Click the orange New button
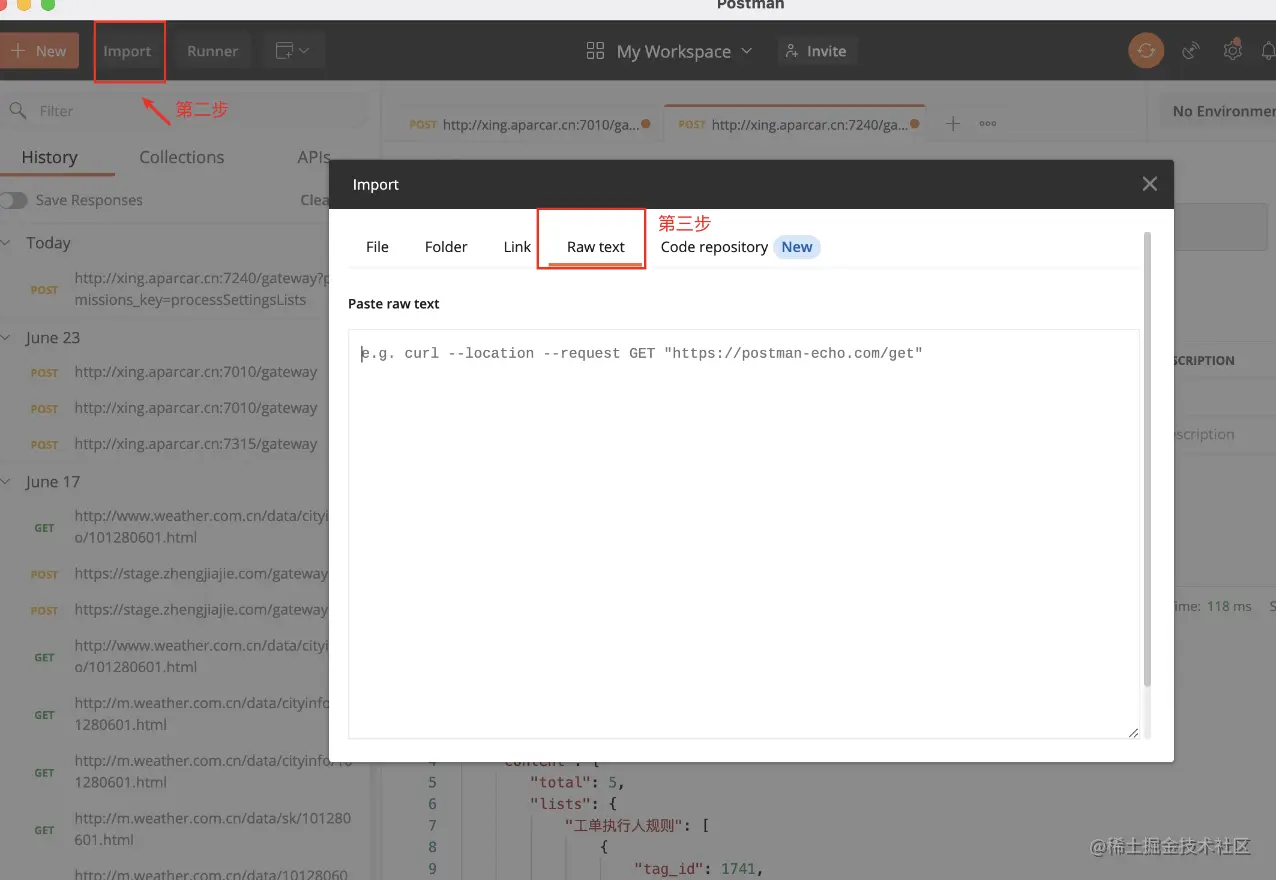1276x882 pixels. pos(38,51)
